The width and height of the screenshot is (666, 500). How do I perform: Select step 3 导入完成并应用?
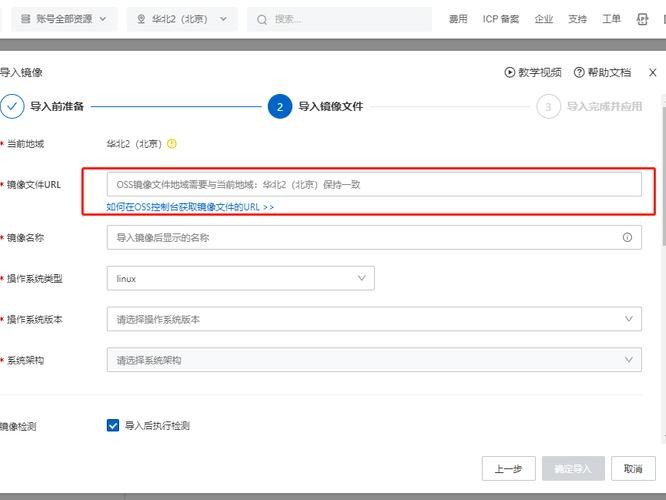tap(590, 106)
